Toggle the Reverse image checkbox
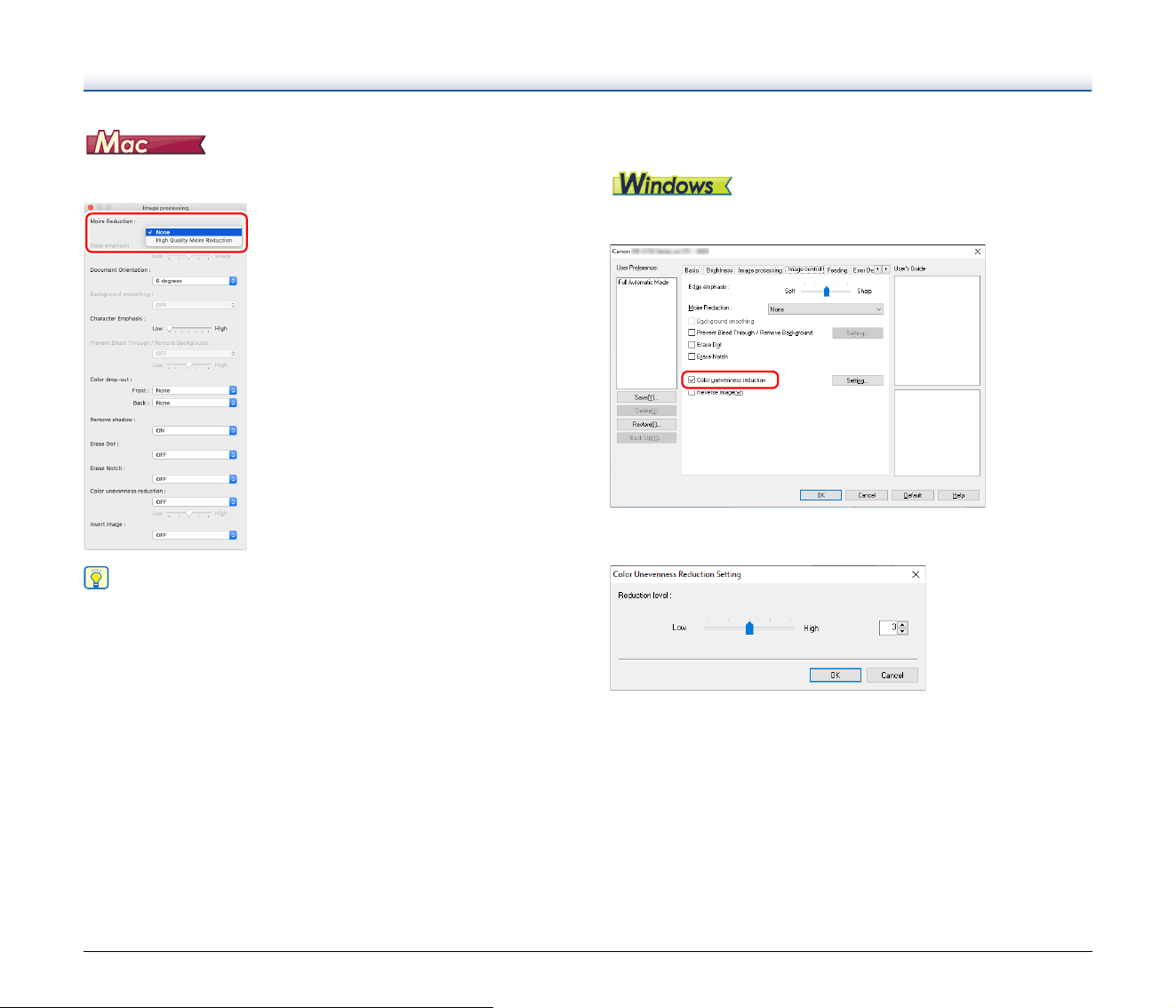The width and height of the screenshot is (1176, 1008). click(692, 392)
